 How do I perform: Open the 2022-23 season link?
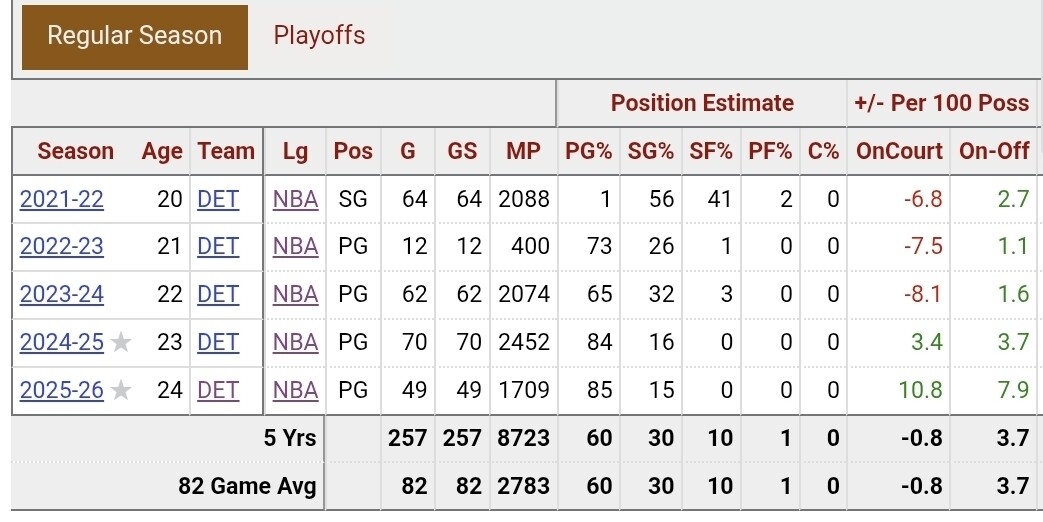point(62,246)
